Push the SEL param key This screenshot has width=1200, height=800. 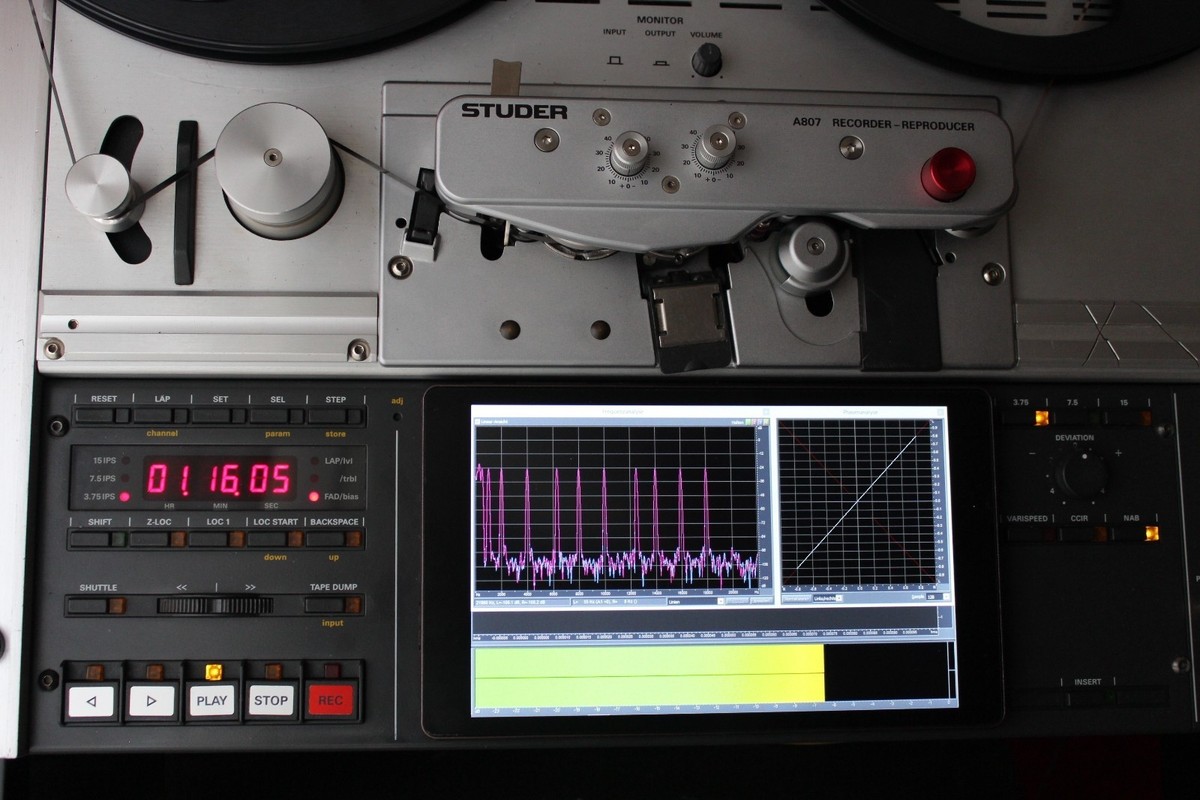277,415
